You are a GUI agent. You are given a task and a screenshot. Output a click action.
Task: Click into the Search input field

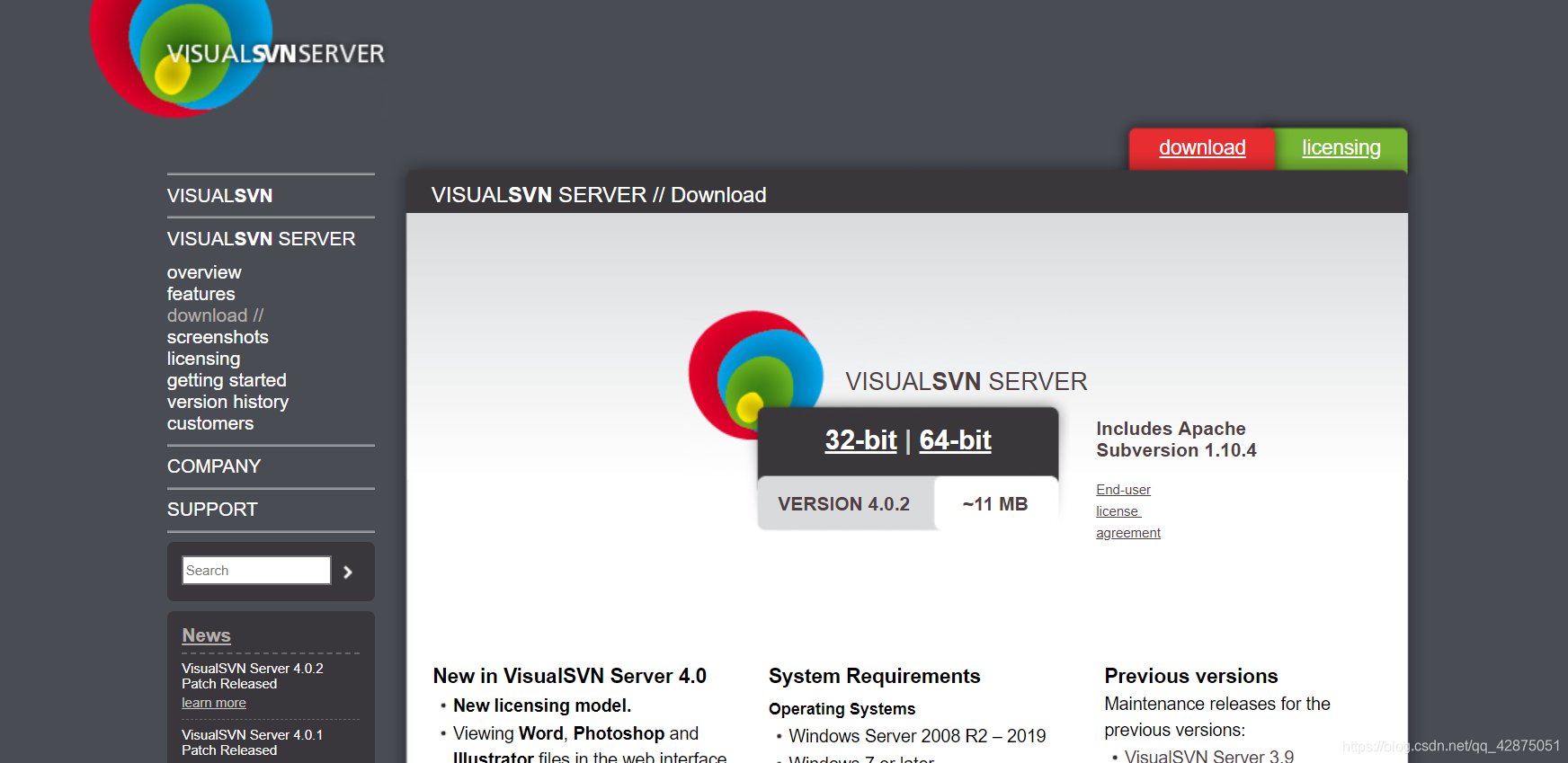[256, 571]
